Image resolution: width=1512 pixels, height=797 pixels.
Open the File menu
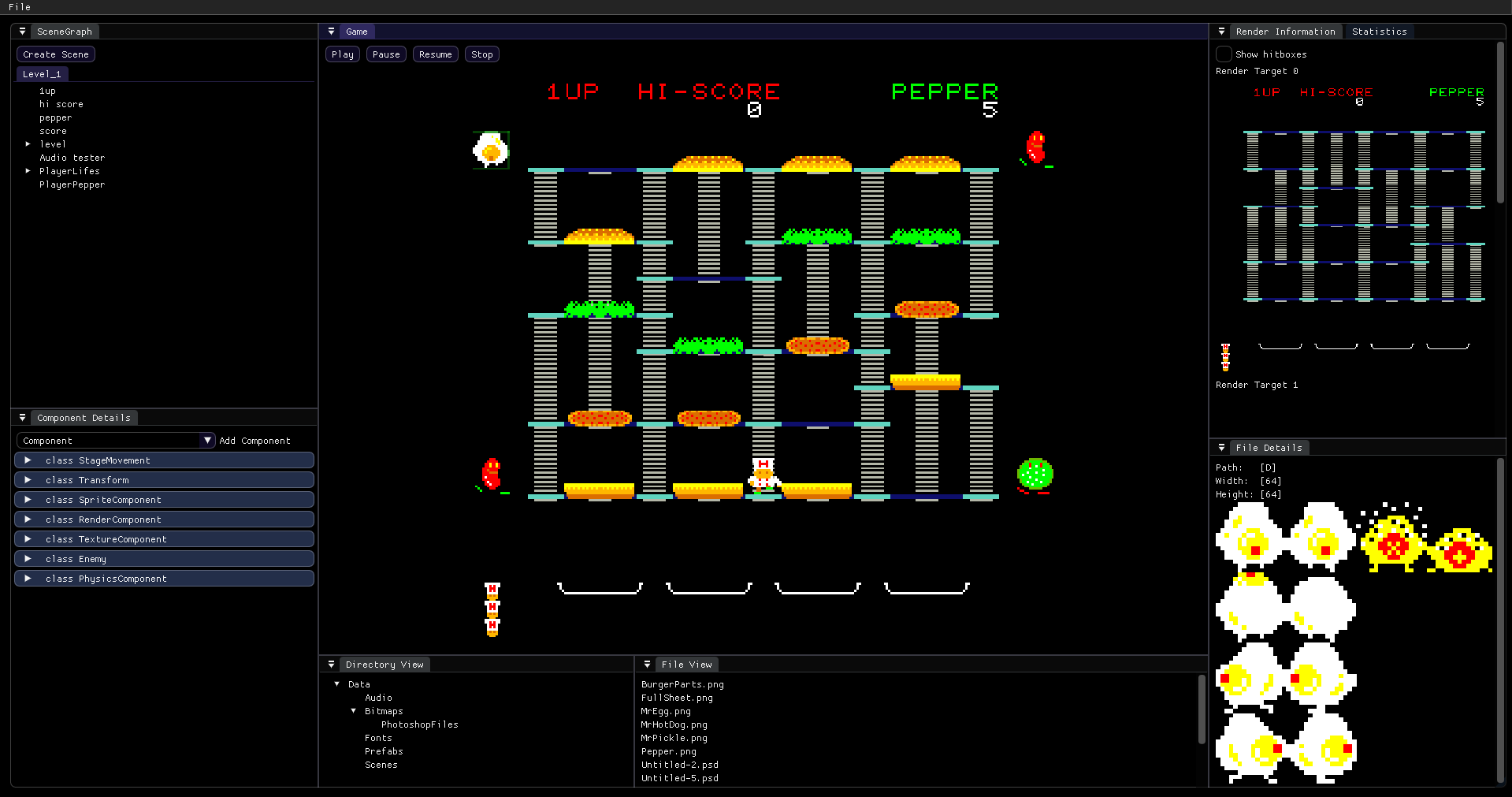pyautogui.click(x=19, y=7)
